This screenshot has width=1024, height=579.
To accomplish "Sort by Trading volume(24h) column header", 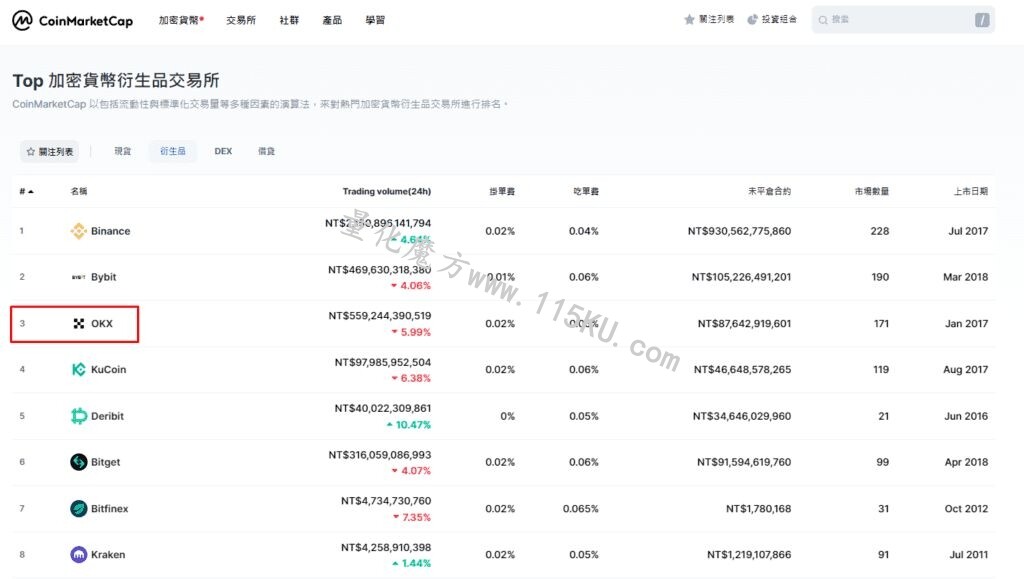I will (x=387, y=191).
